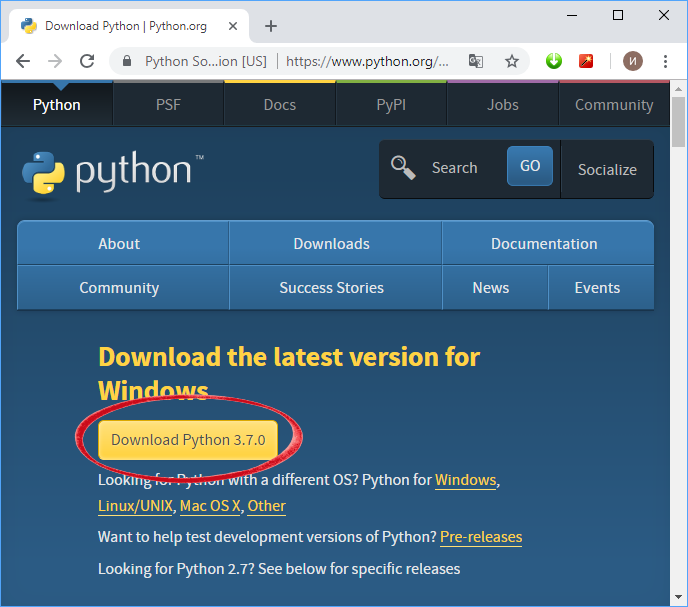
Task: Bookmark this page using the star icon
Action: [x=512, y=61]
